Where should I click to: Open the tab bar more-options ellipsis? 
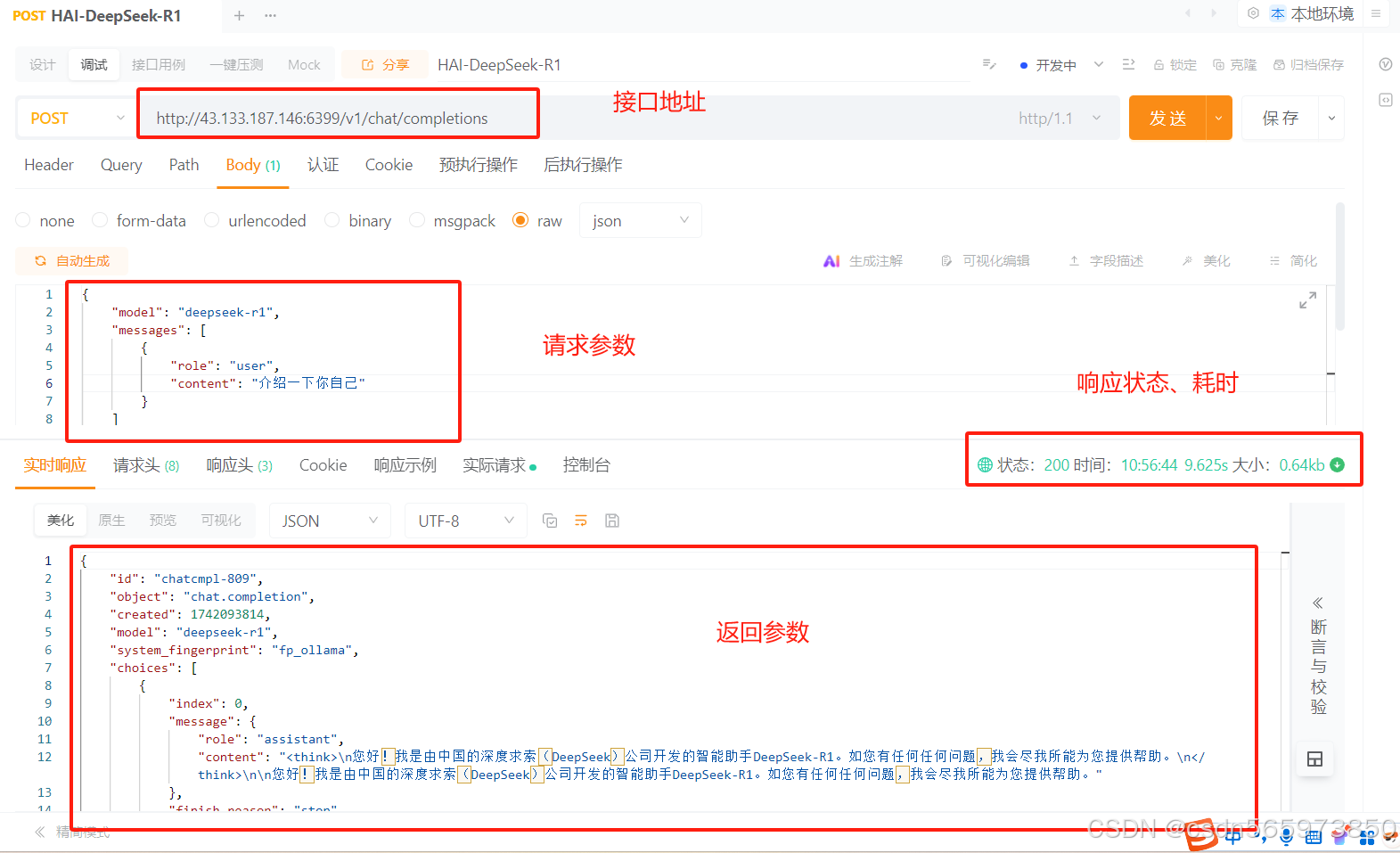(270, 15)
